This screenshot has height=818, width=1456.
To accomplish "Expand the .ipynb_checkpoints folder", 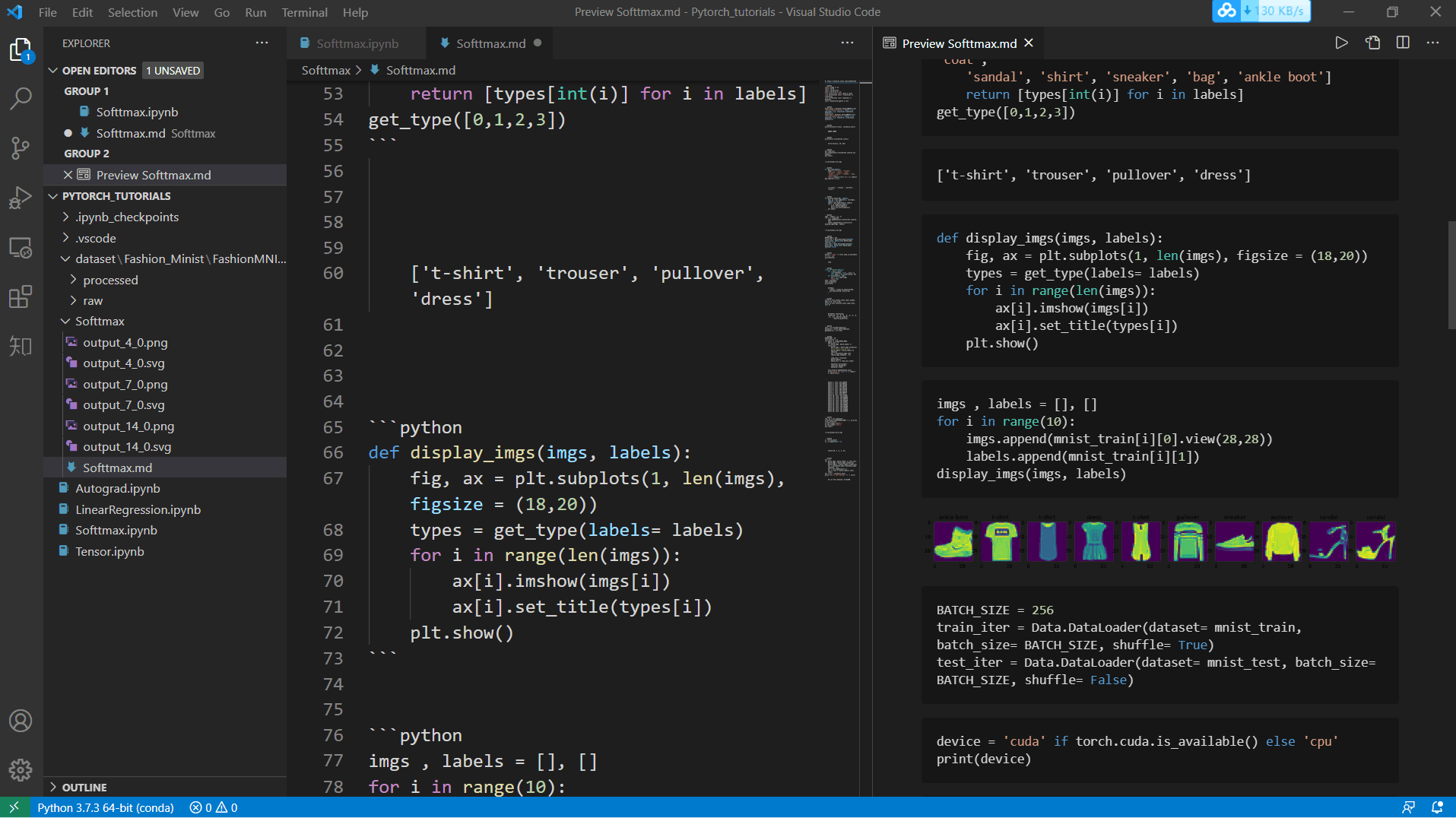I will (x=126, y=217).
